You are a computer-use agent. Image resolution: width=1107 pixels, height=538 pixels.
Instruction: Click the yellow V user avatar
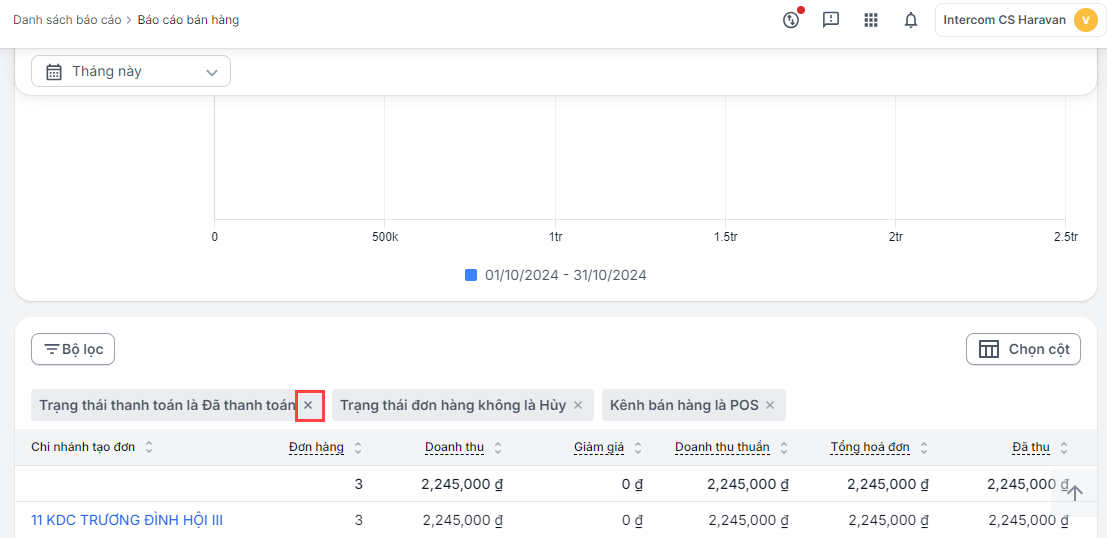click(x=1084, y=20)
